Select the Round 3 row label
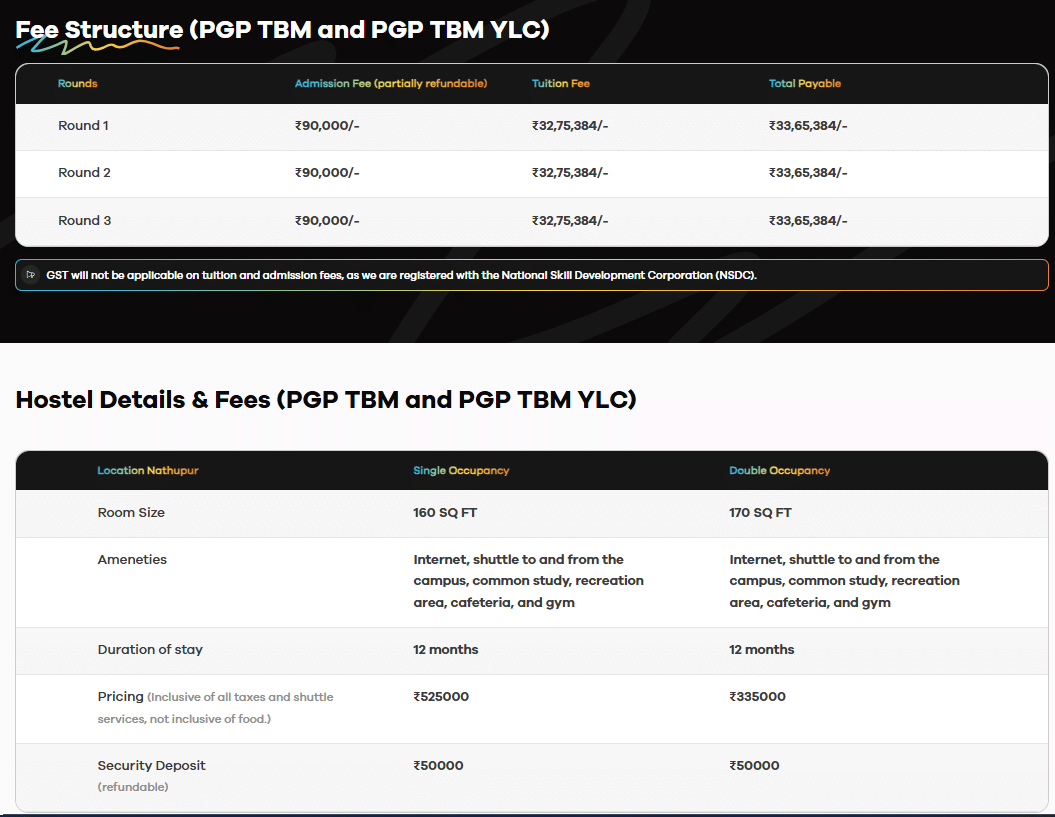This screenshot has width=1055, height=817. pyautogui.click(x=84, y=221)
